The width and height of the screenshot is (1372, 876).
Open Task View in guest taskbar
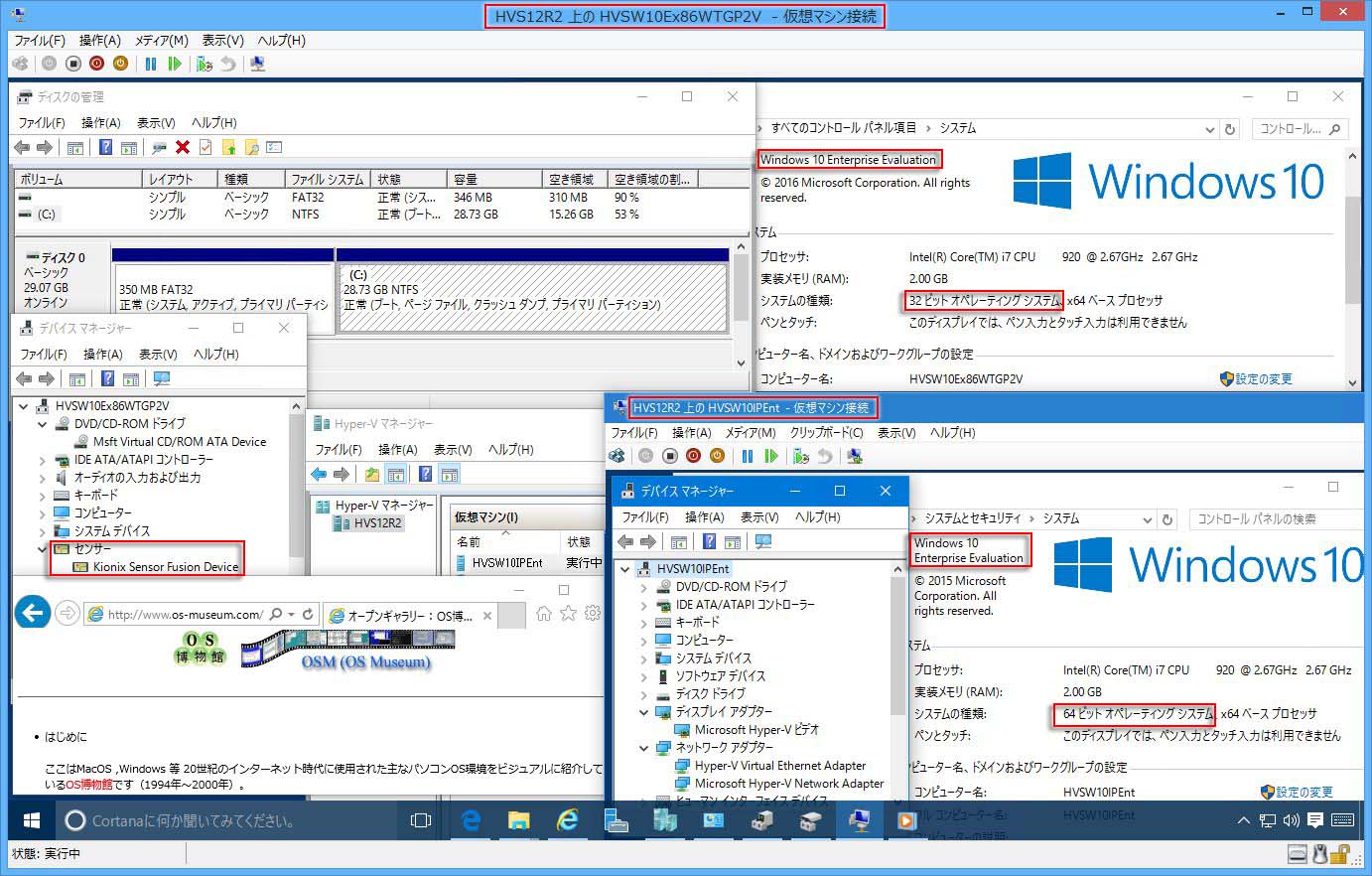coord(421,820)
